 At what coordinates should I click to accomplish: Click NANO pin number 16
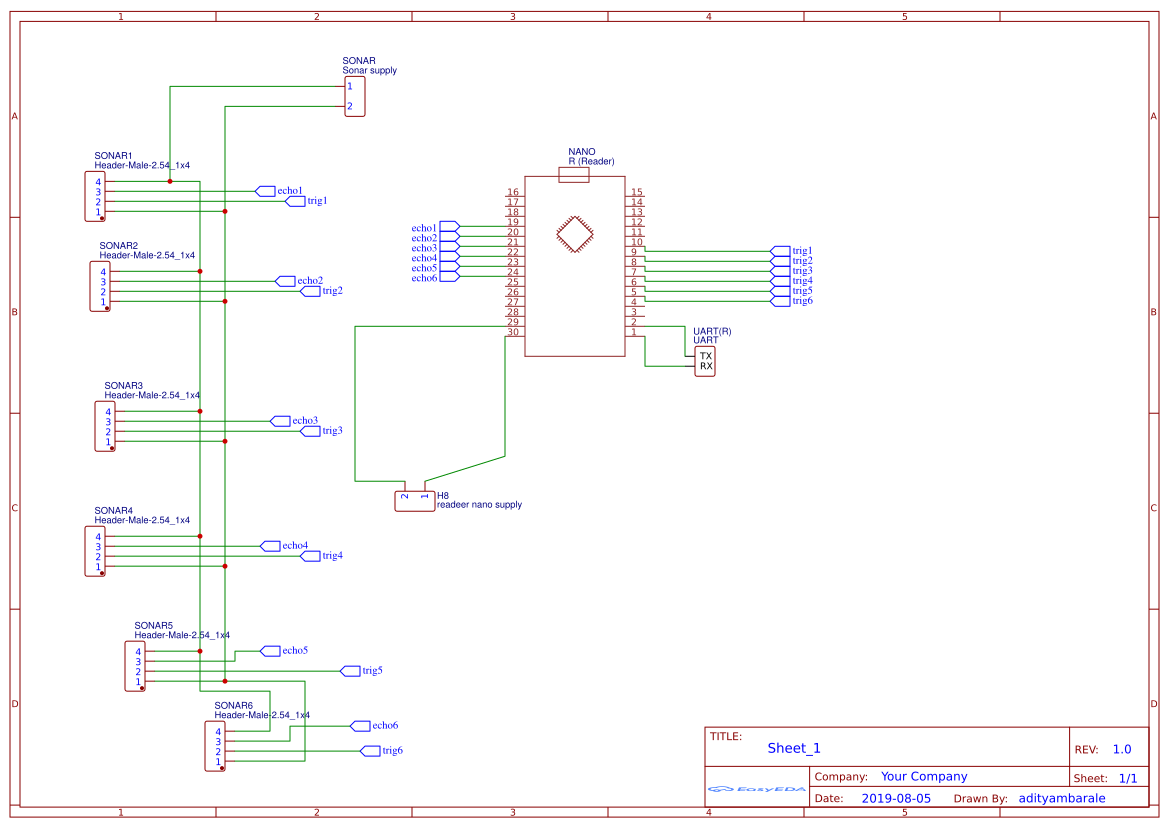click(x=513, y=192)
